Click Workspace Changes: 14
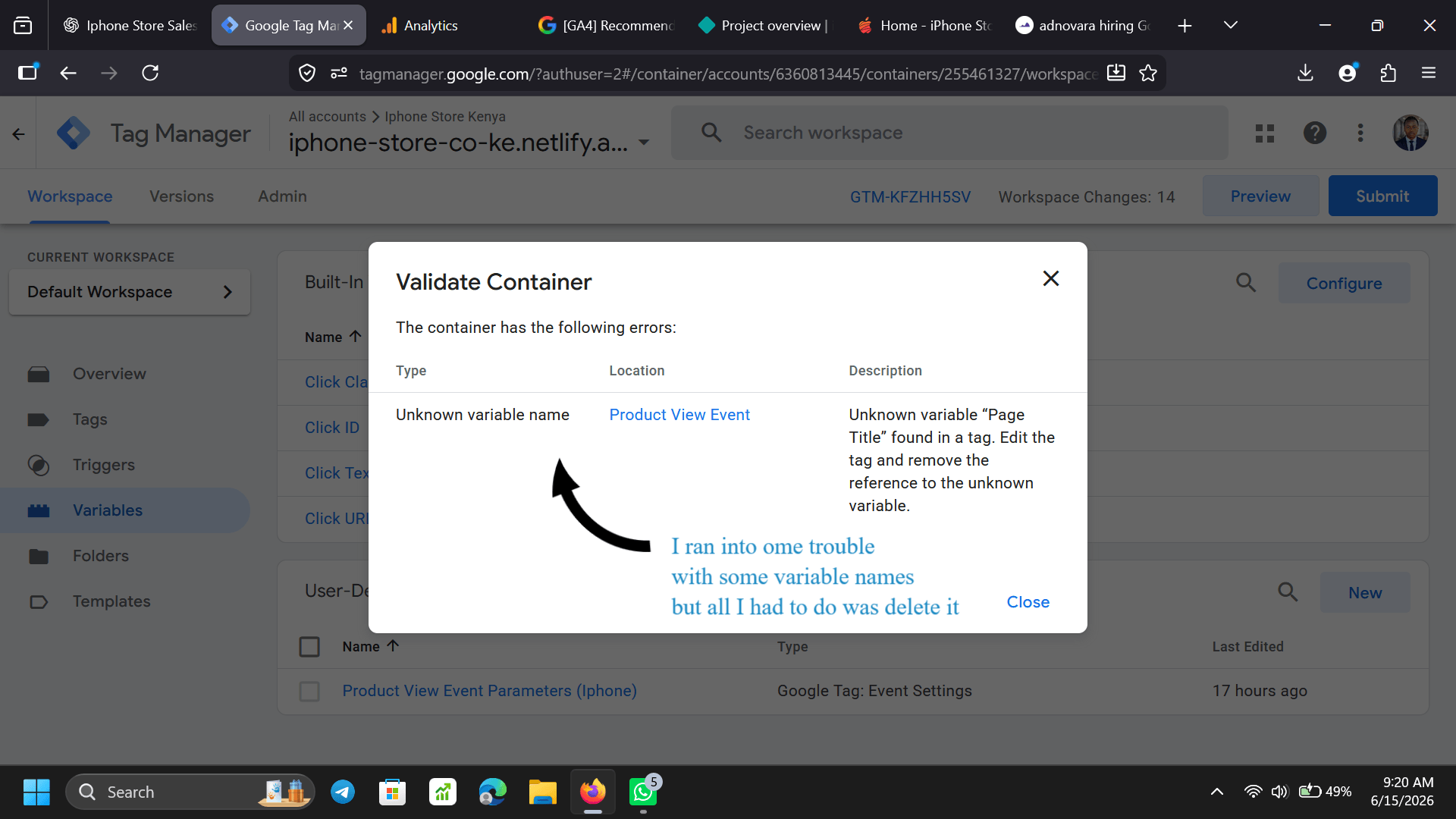 pyautogui.click(x=1087, y=197)
